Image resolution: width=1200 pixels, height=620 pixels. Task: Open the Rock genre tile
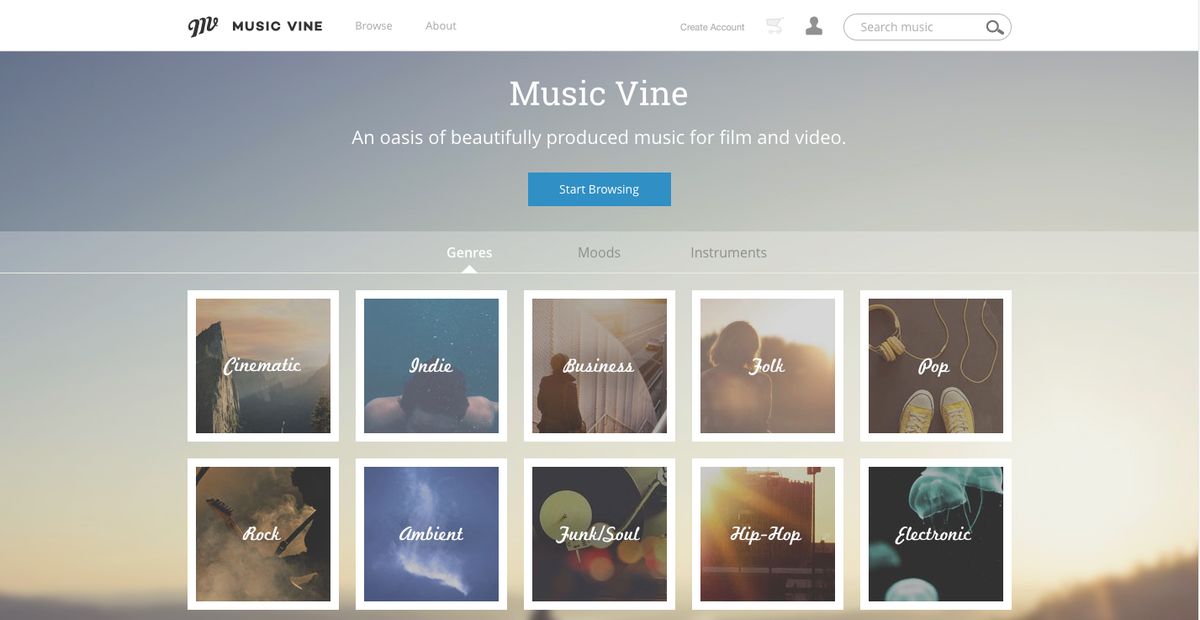coord(262,534)
